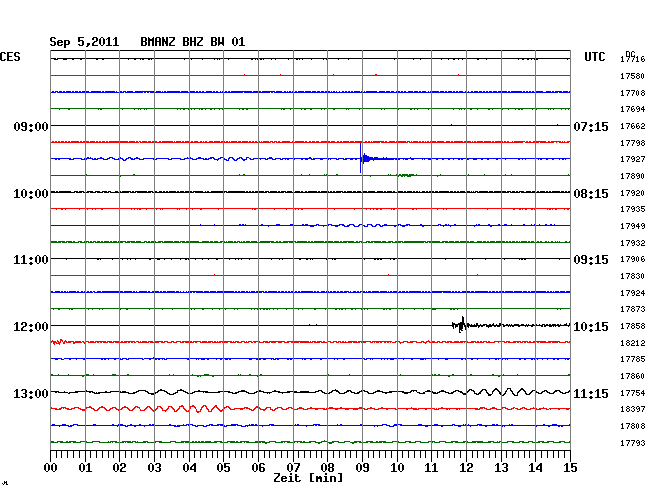Click the DC offset value '17906'
The width and height of the screenshot is (650, 494).
633,259
